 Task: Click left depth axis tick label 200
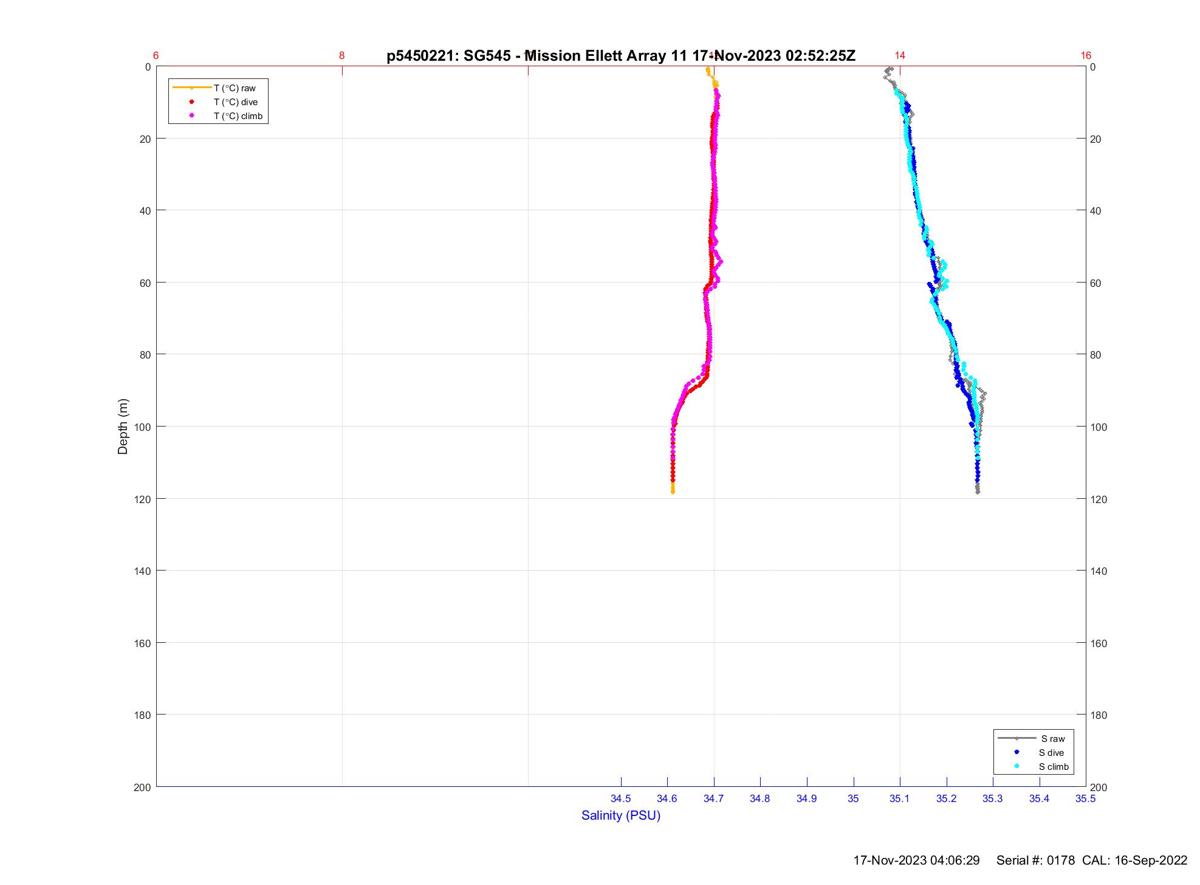pyautogui.click(x=142, y=787)
